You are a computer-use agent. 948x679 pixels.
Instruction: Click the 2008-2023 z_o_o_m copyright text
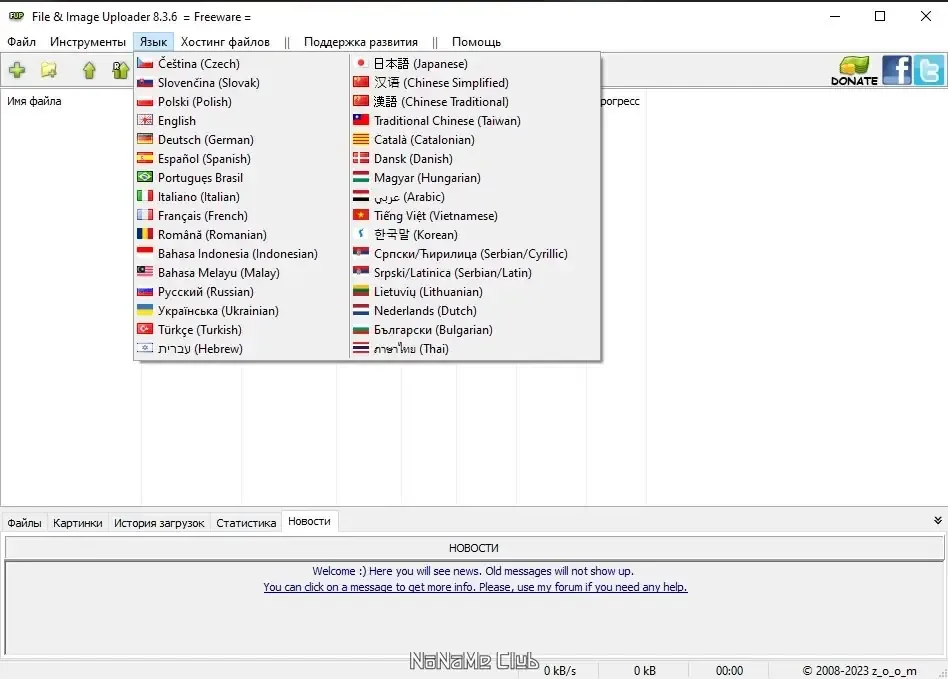tap(859, 671)
